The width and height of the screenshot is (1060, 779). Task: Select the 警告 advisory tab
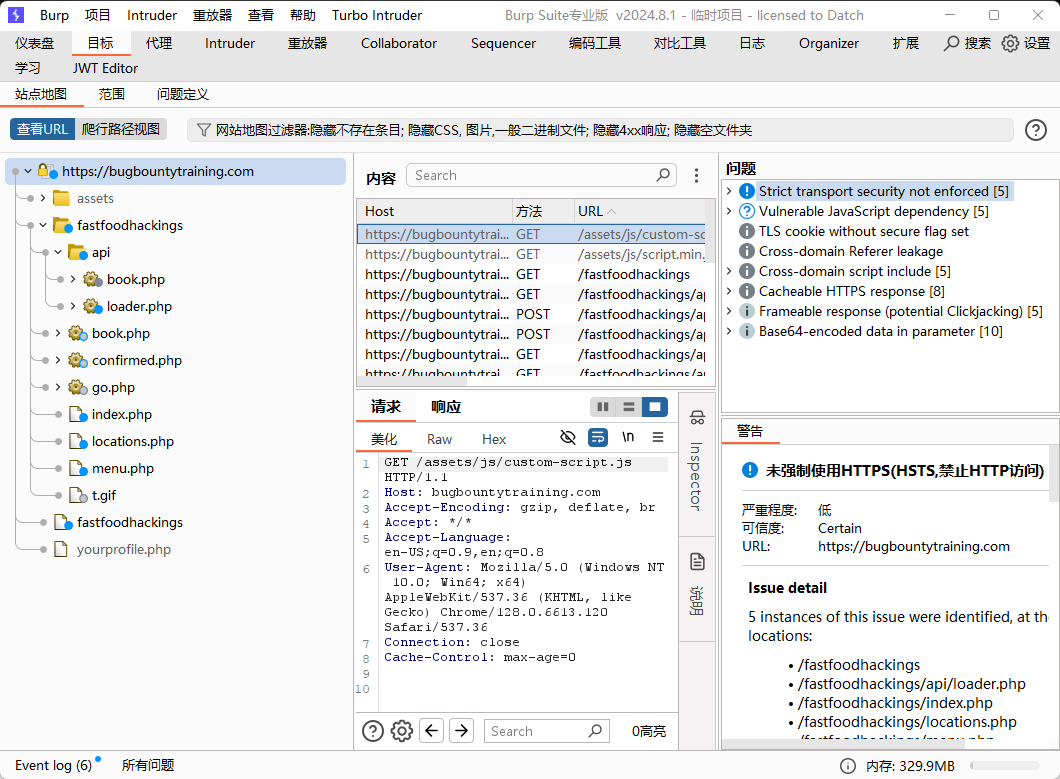click(x=750, y=431)
